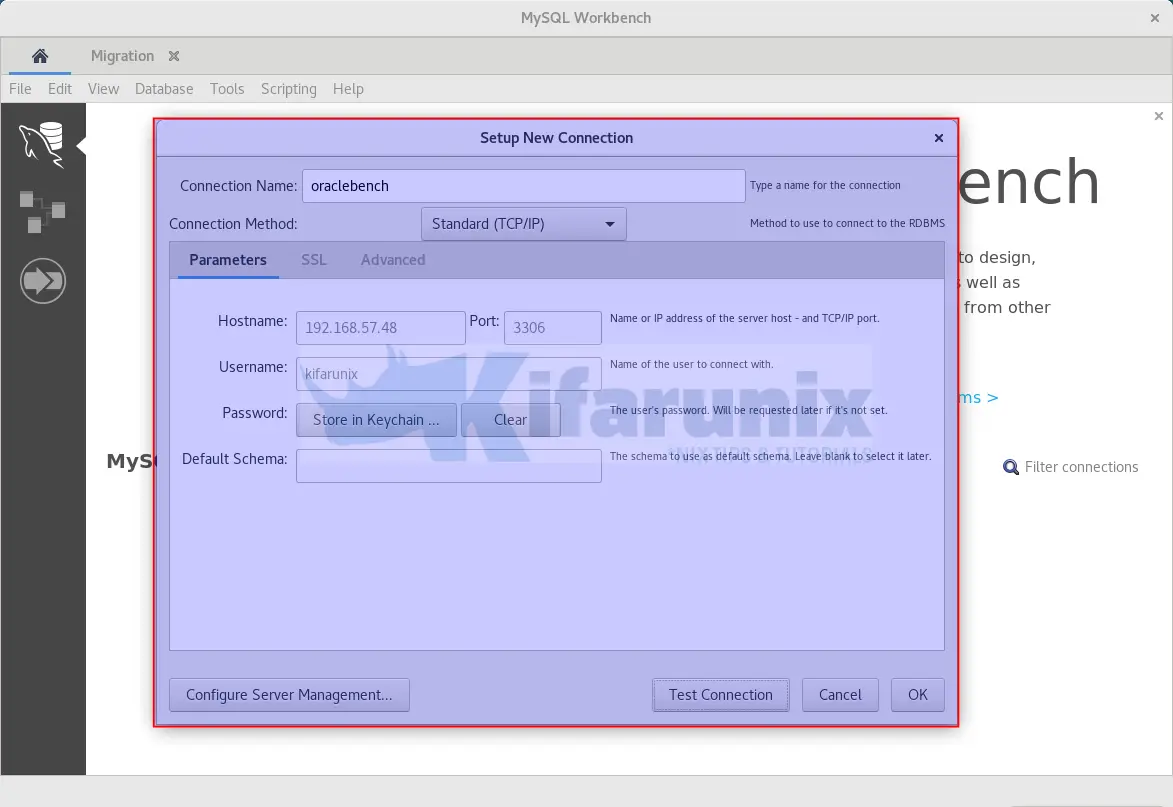Click the Port number field
Screen dimensions: 1173x807
(x=552, y=328)
